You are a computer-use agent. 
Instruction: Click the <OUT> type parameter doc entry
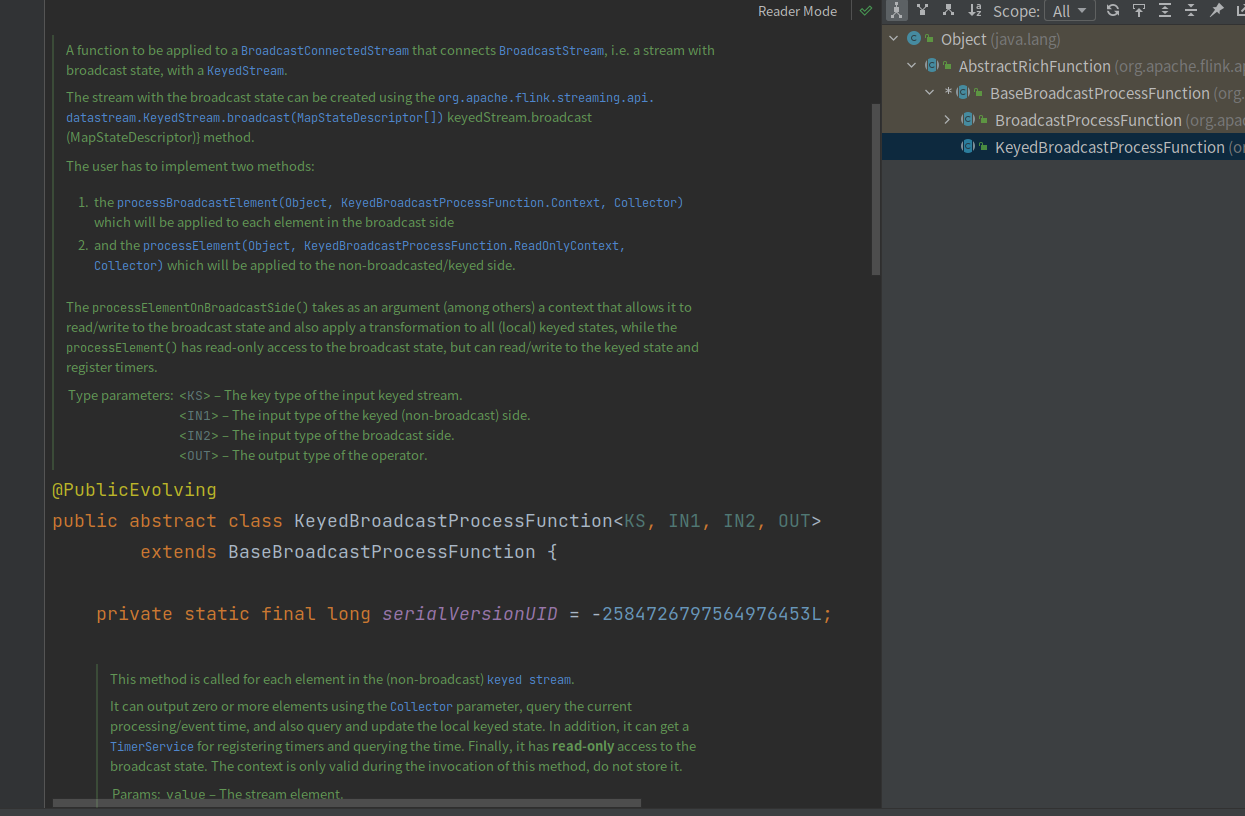point(199,456)
